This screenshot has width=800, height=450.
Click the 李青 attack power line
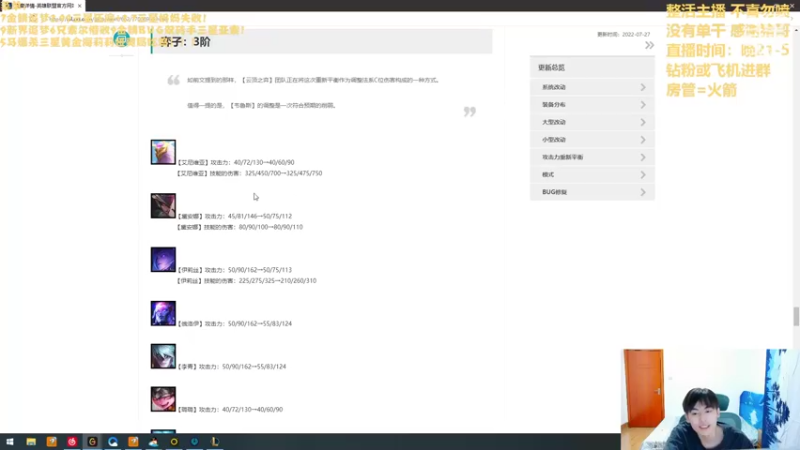pos(231,367)
